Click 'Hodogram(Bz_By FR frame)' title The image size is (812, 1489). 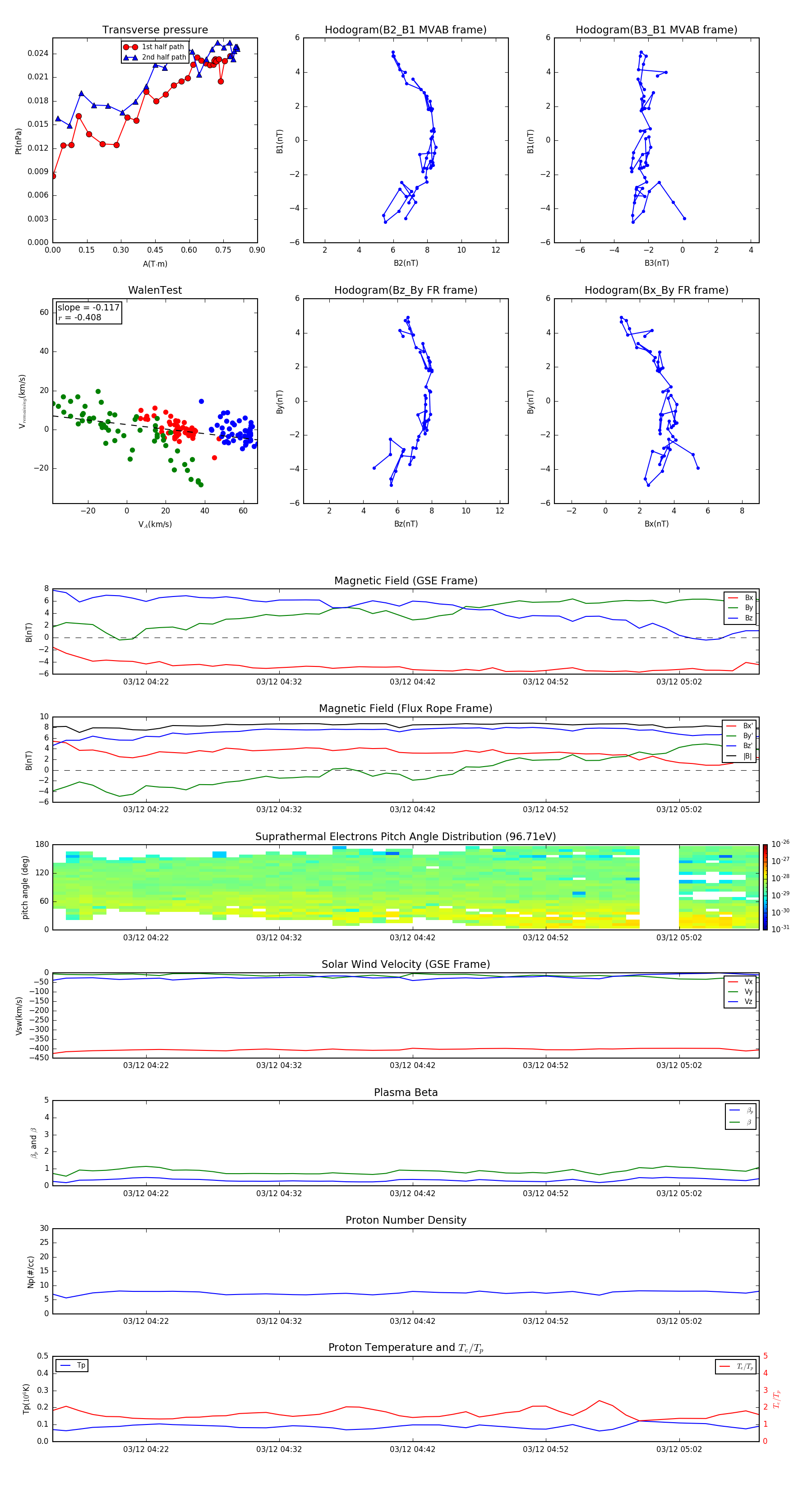[x=406, y=290]
